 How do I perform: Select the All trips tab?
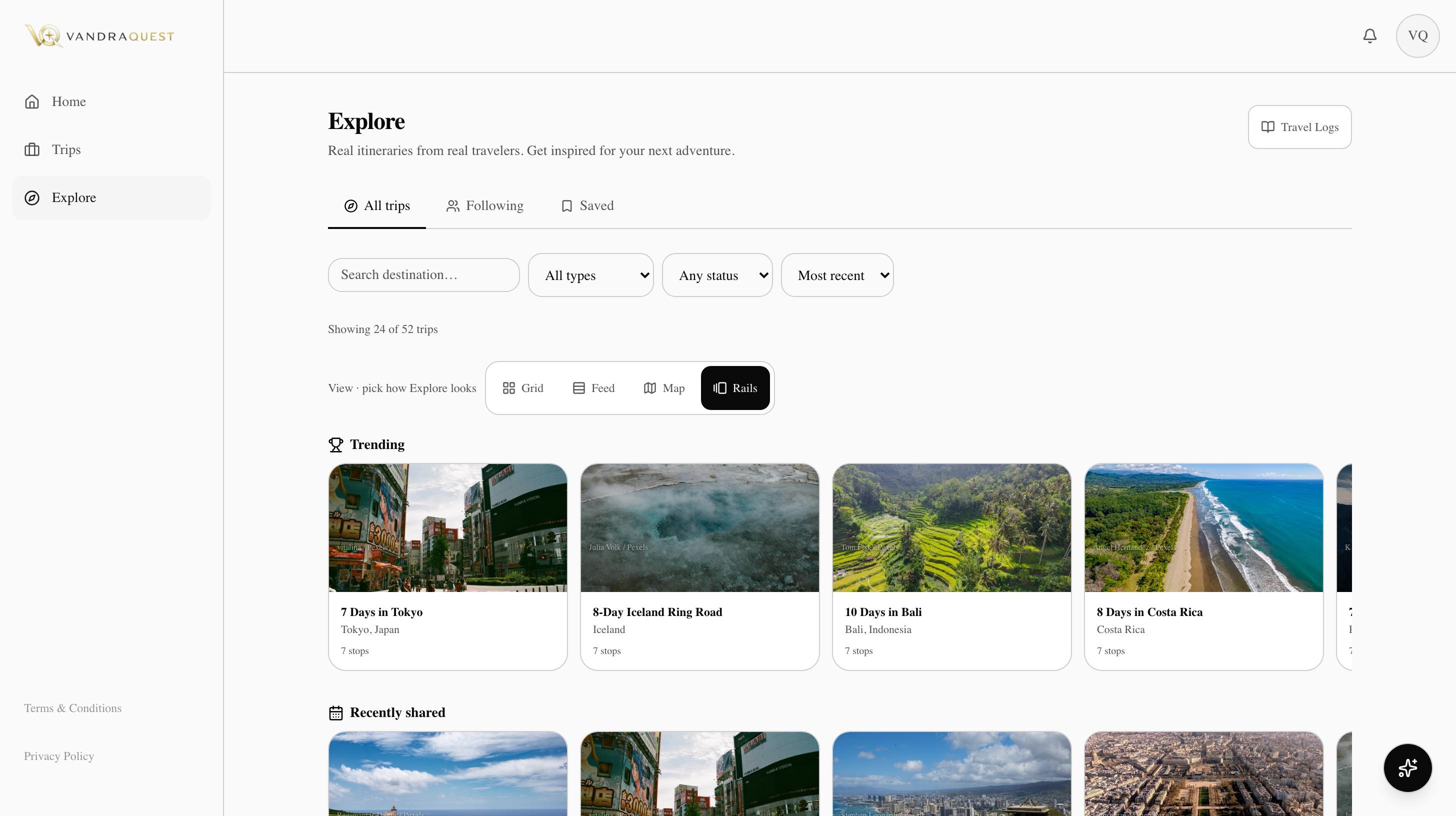(377, 205)
